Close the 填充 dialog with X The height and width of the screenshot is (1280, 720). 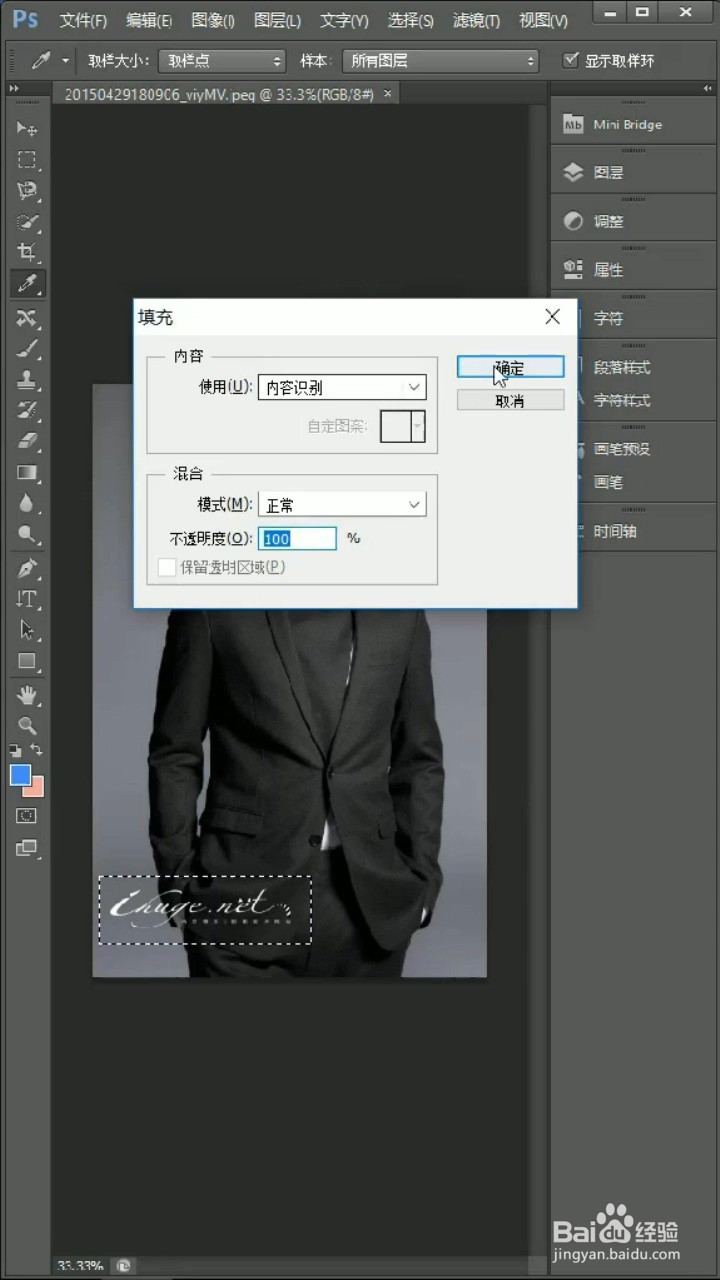[x=553, y=317]
